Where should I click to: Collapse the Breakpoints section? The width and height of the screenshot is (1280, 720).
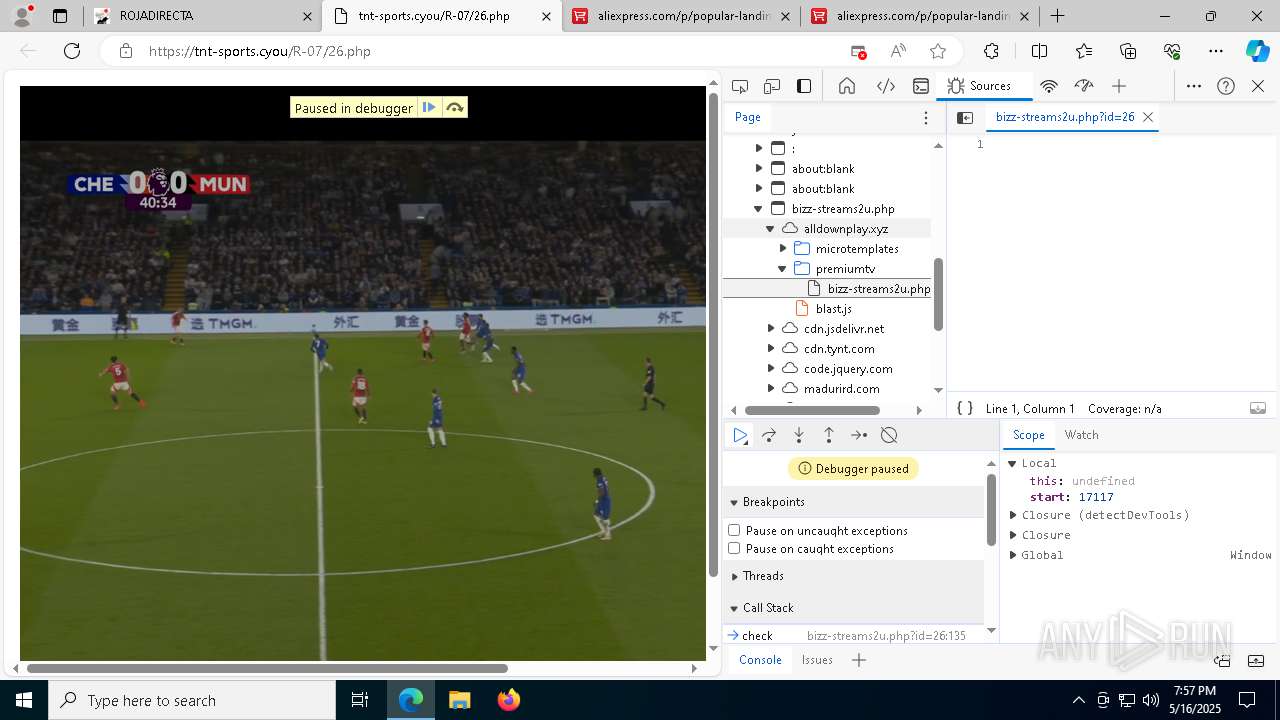tap(734, 502)
